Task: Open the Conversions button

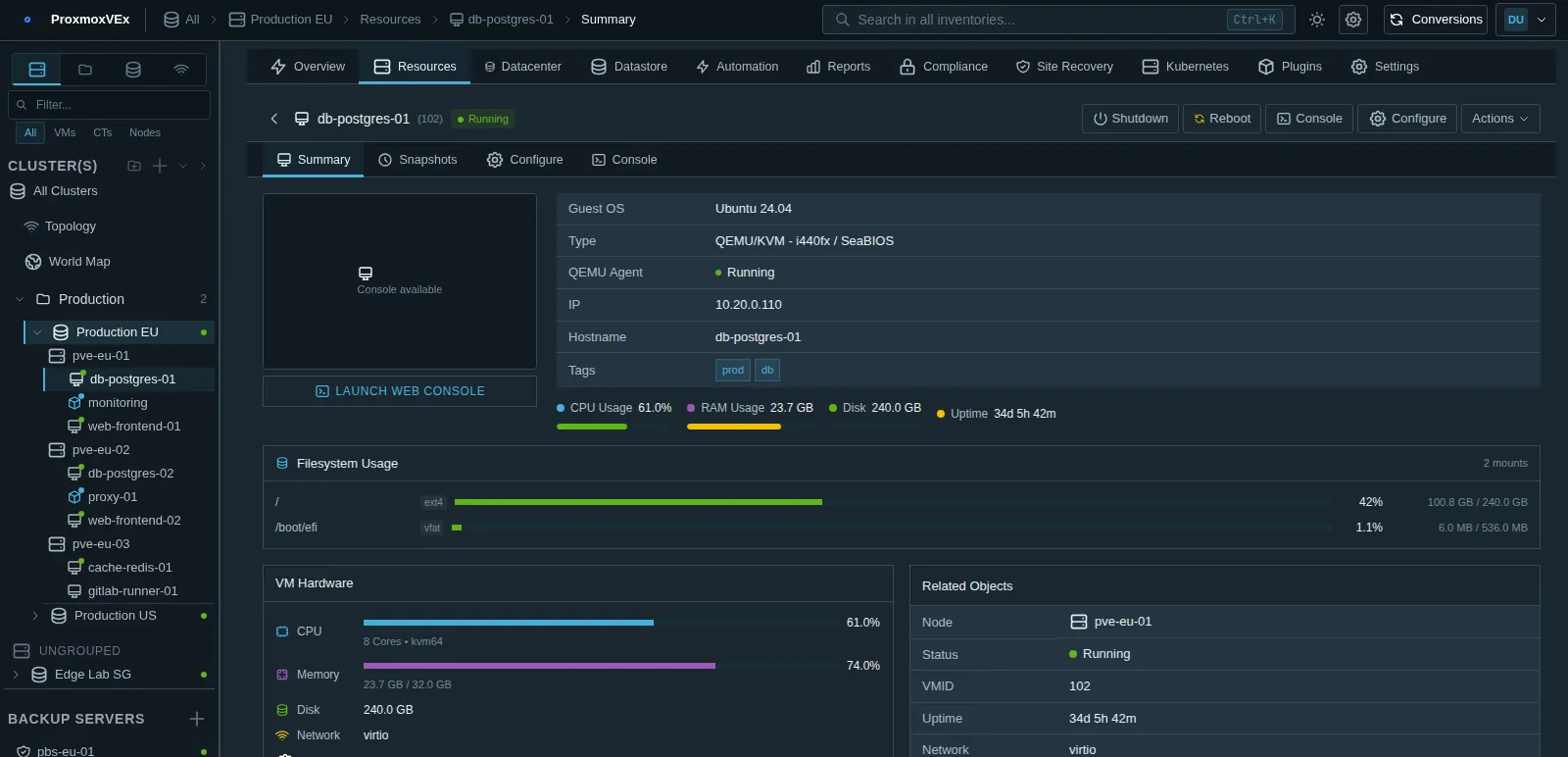Action: 1436,20
